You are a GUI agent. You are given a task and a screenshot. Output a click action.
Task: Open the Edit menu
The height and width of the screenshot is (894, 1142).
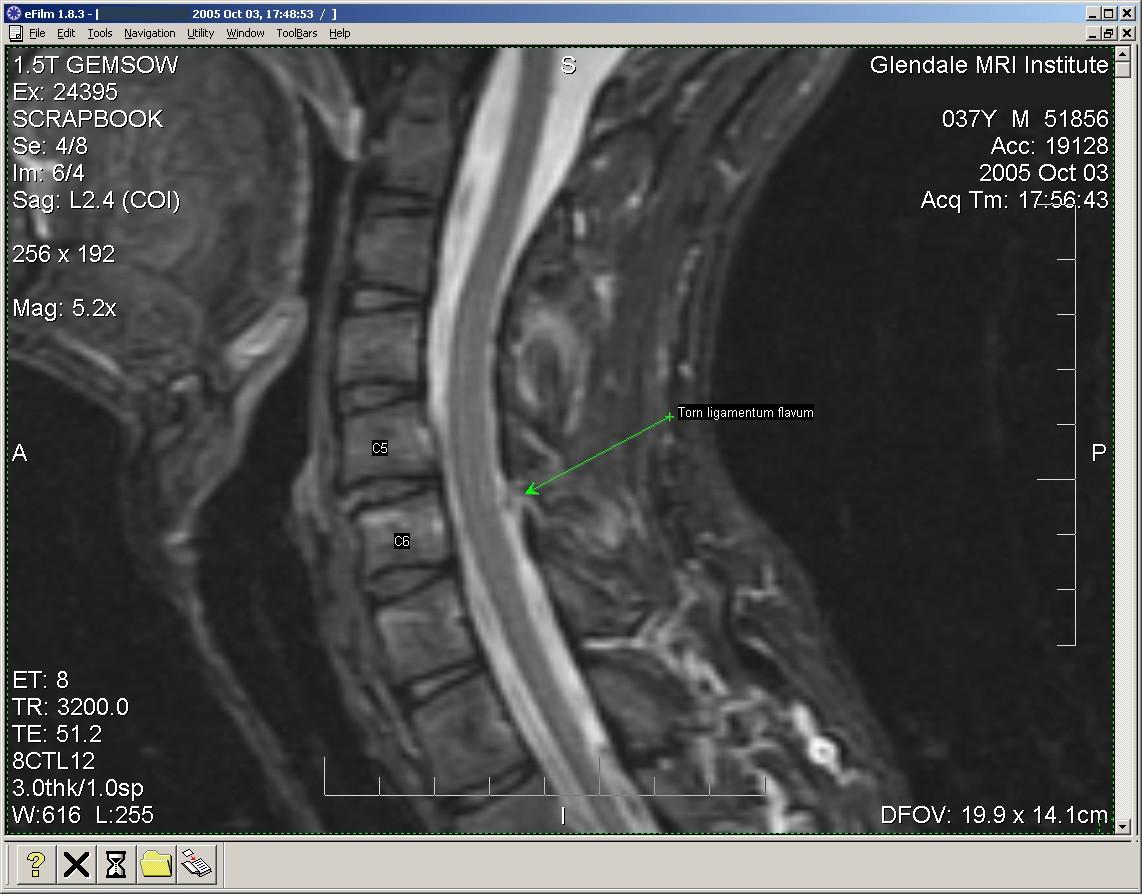66,33
